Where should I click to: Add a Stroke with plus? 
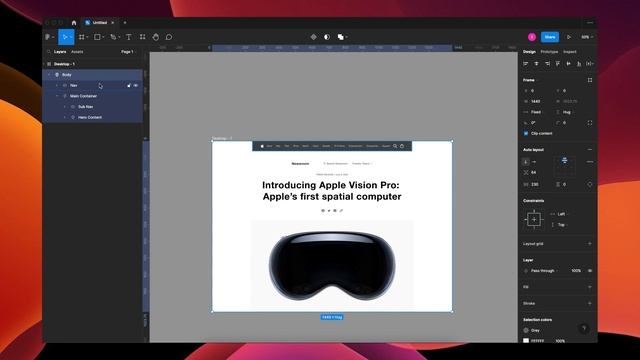click(x=590, y=303)
